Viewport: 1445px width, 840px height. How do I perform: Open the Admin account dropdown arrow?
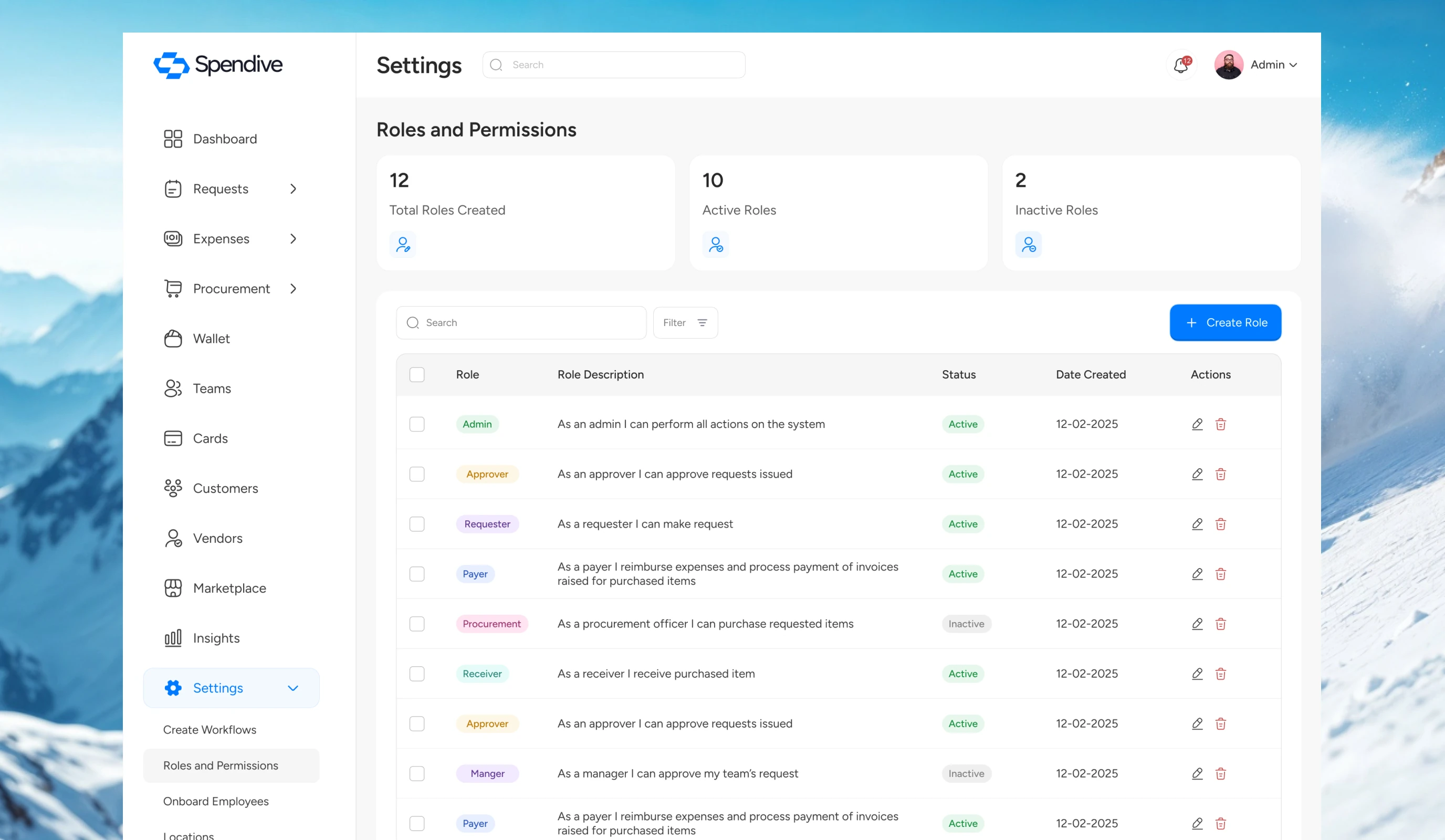pyautogui.click(x=1293, y=66)
